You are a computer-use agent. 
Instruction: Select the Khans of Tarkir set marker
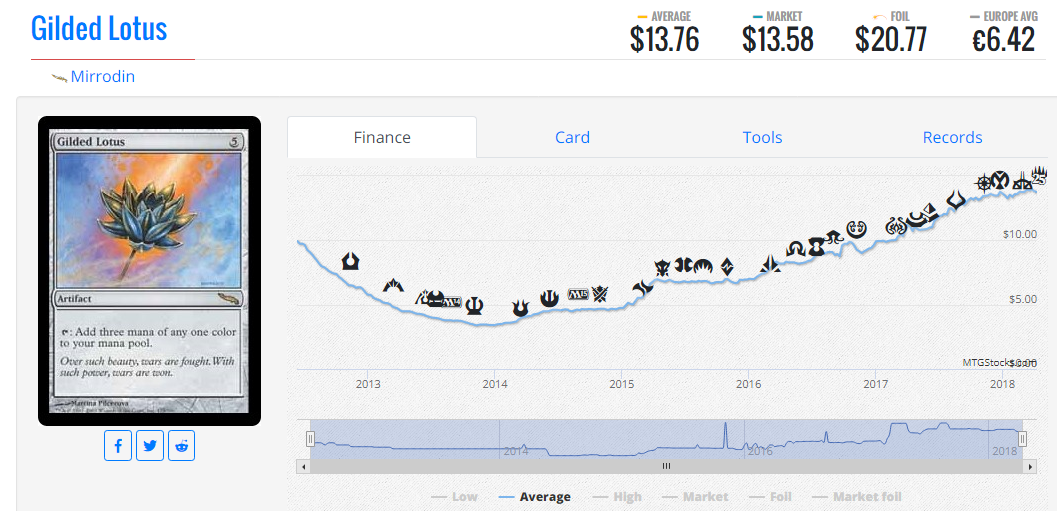tap(600, 294)
